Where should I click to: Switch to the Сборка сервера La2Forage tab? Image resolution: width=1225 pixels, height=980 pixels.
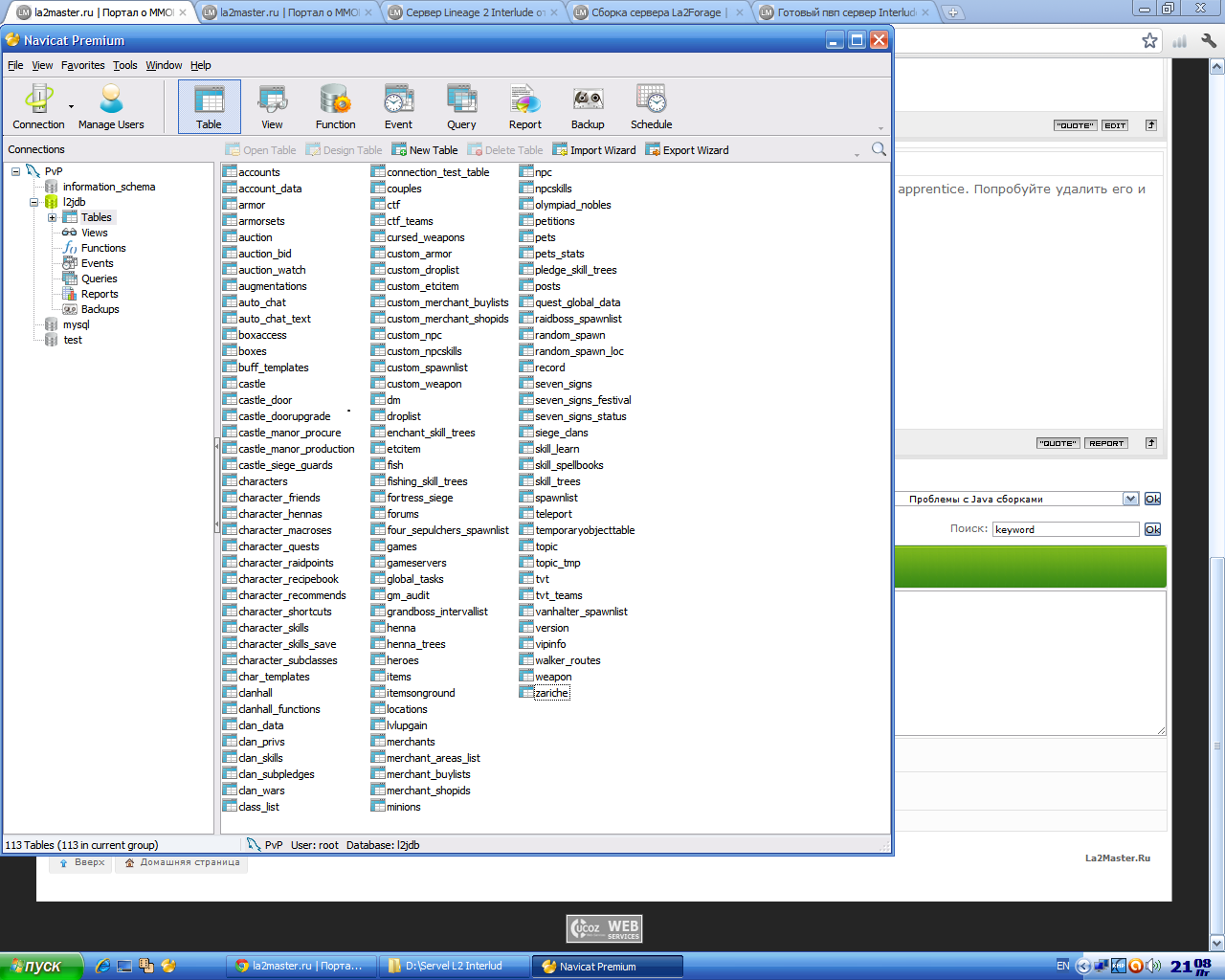(x=658, y=12)
